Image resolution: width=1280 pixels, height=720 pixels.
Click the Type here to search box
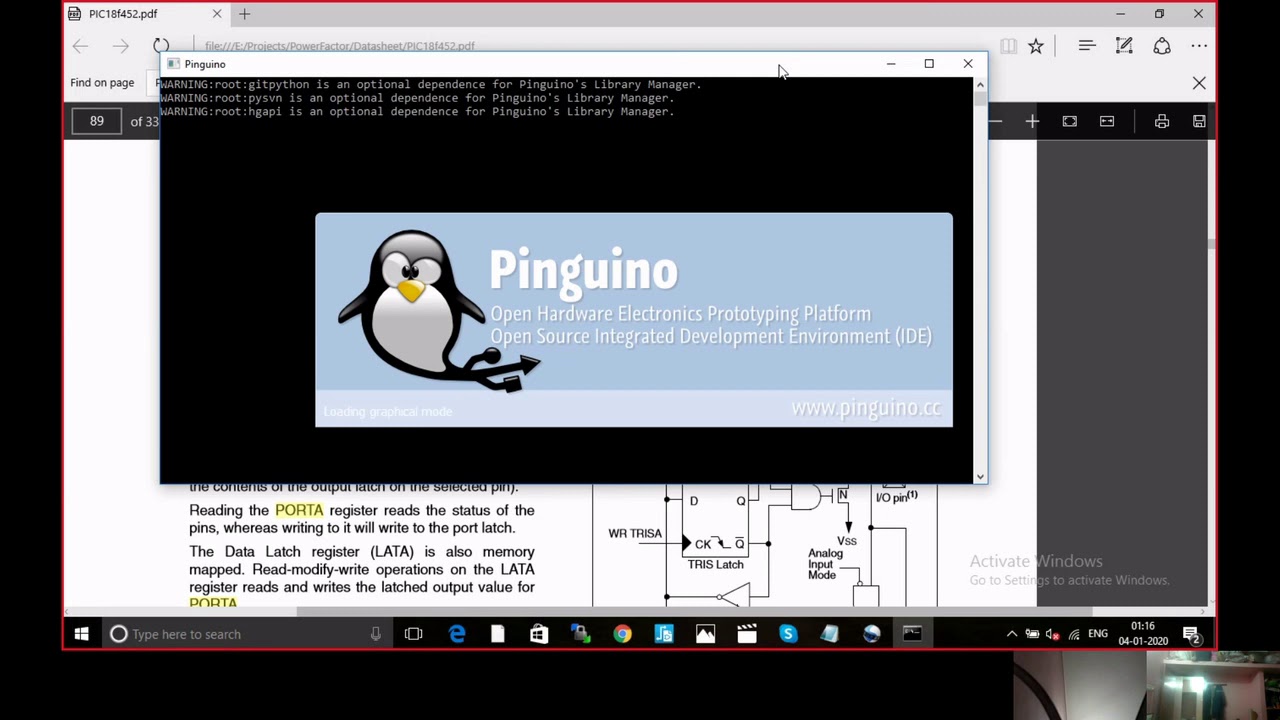pyautogui.click(x=245, y=634)
